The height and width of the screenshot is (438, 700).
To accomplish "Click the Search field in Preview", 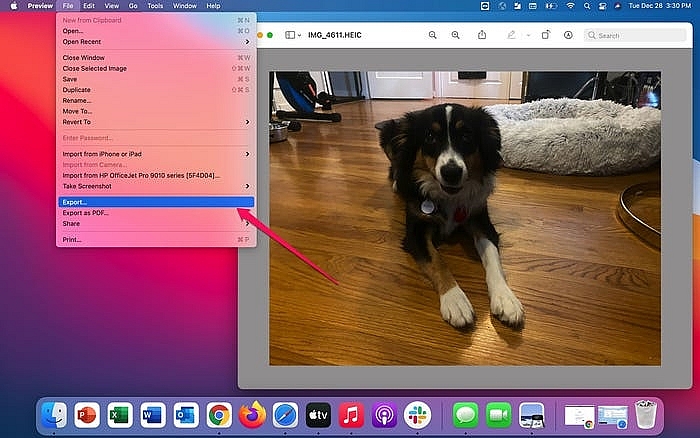I will point(620,35).
